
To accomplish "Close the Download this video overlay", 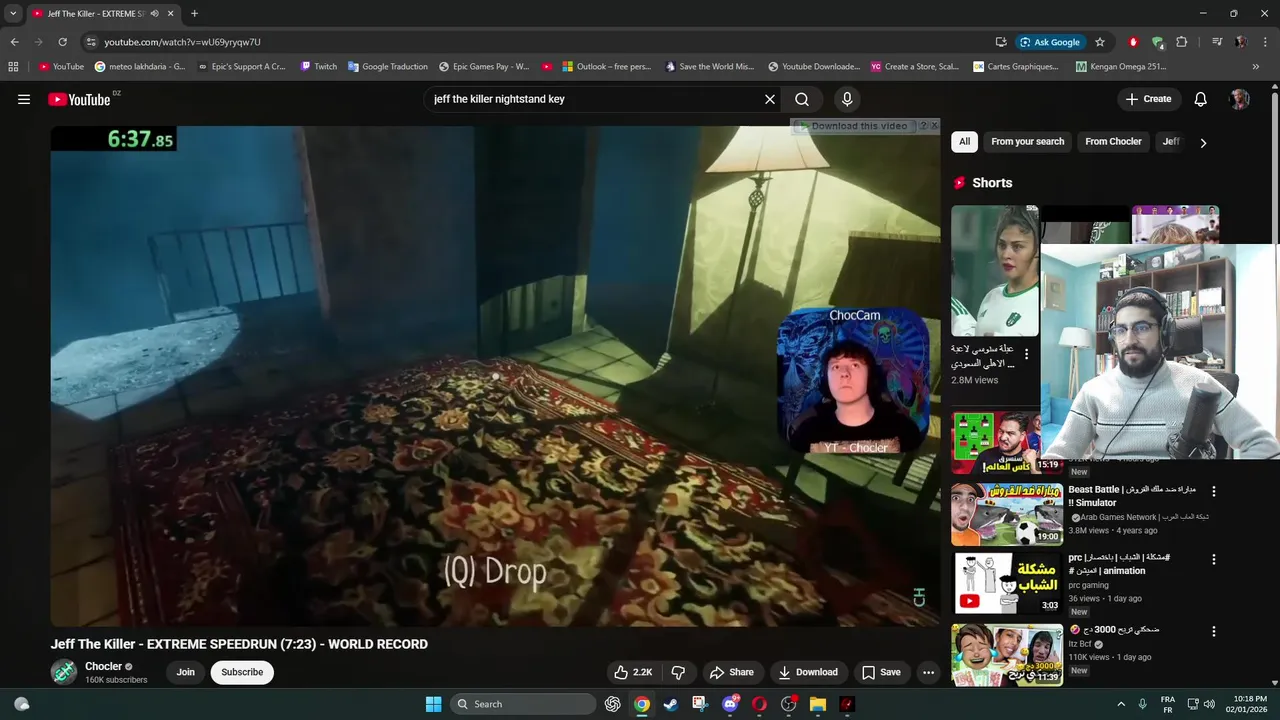I will click(x=934, y=126).
